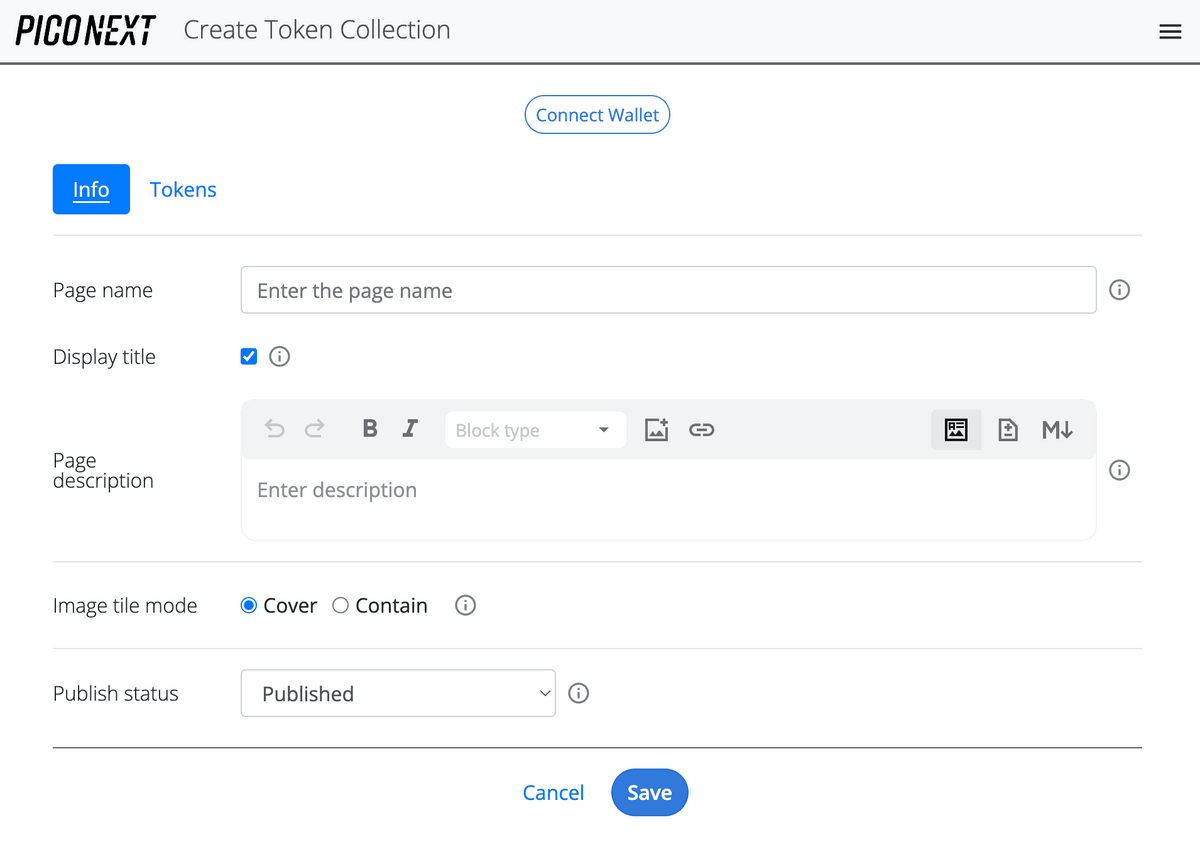1200x861 pixels.
Task: Click the info icon next to Publish status
Action: [x=578, y=693]
